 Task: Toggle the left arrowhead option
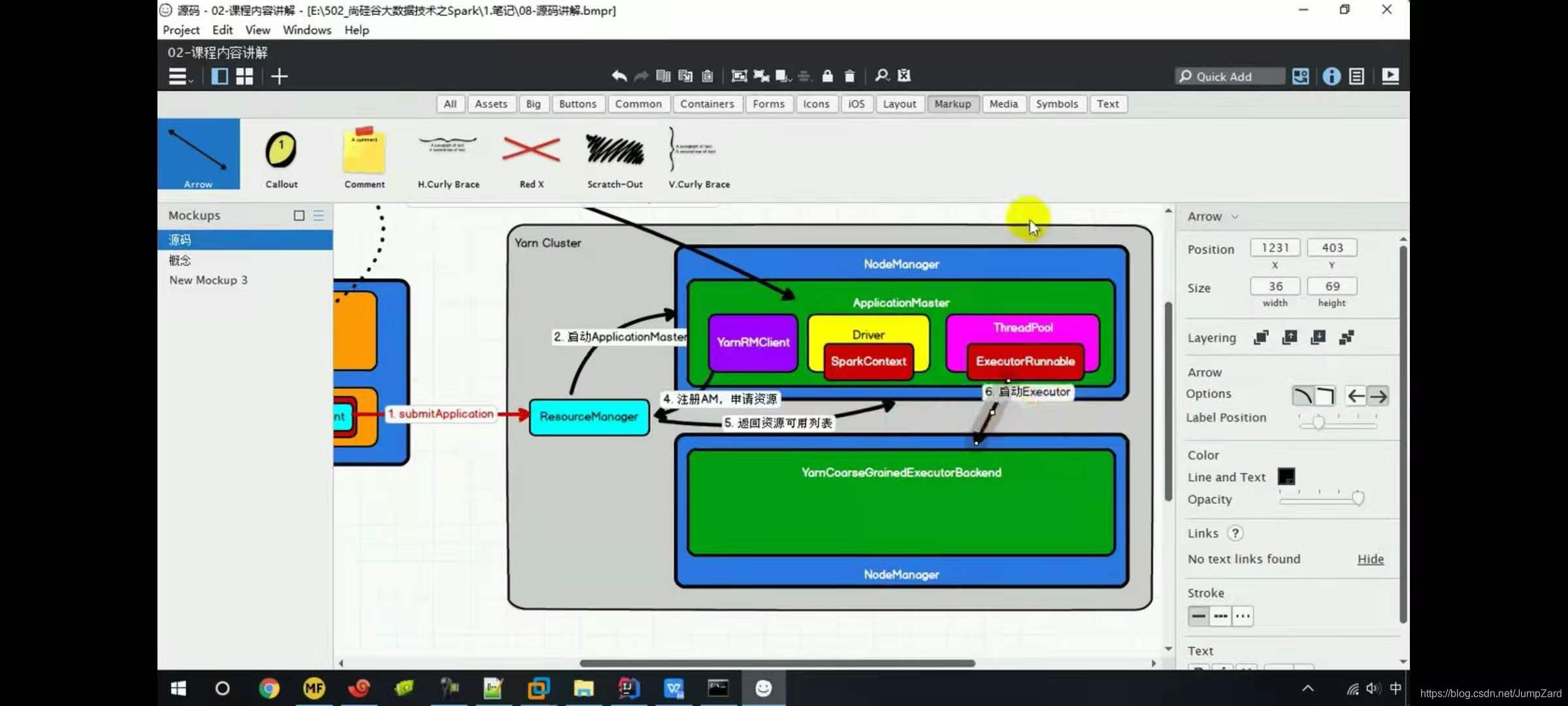click(1356, 395)
